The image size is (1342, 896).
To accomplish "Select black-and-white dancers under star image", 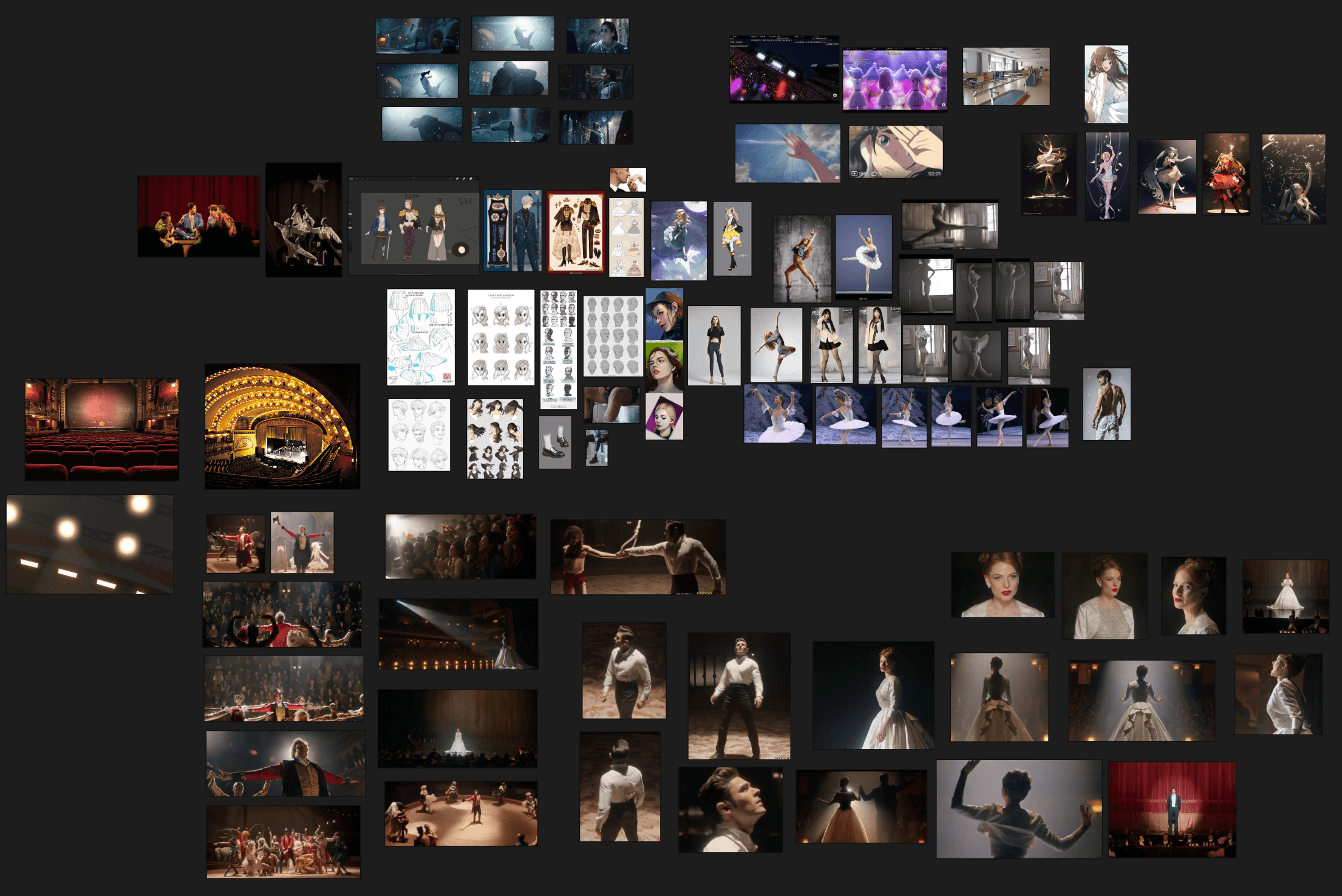I will pyautogui.click(x=304, y=219).
